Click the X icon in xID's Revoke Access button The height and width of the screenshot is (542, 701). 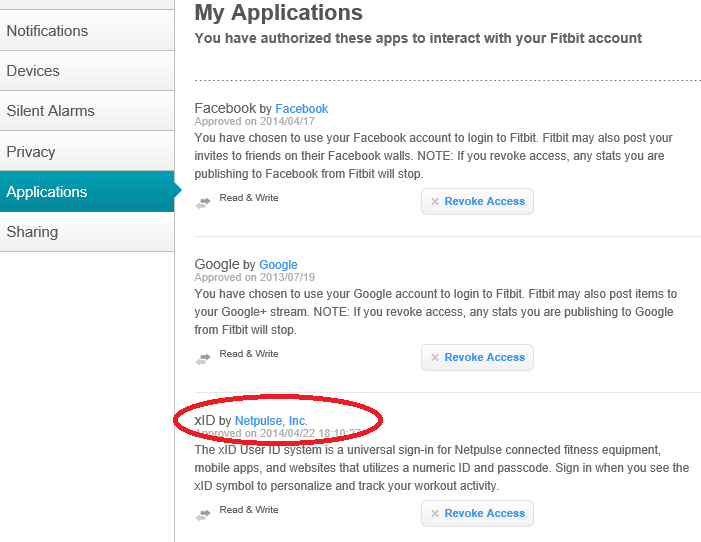(x=435, y=514)
